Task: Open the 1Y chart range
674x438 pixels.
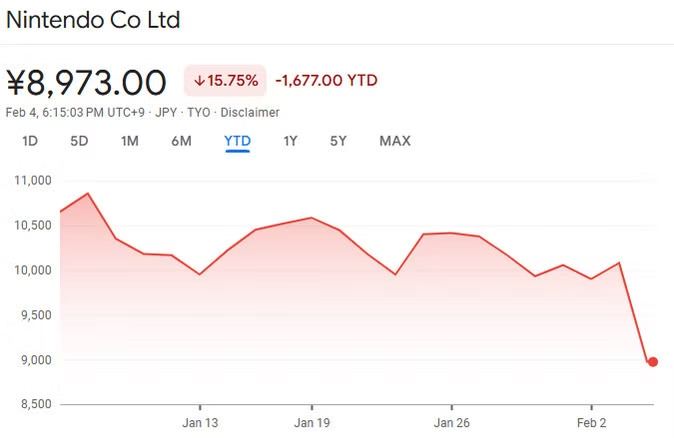Action: tap(290, 141)
